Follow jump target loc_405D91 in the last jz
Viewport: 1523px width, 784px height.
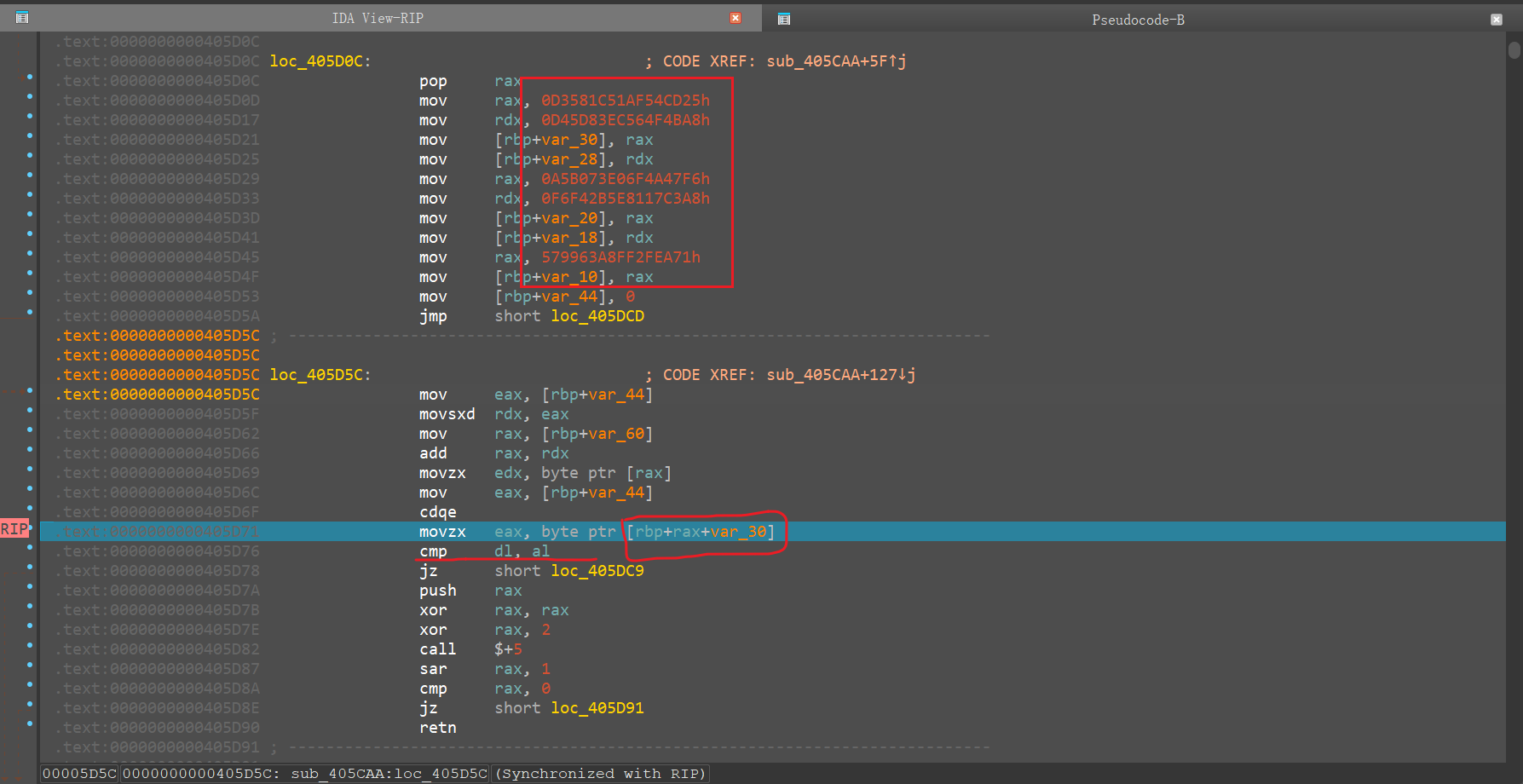tap(597, 708)
